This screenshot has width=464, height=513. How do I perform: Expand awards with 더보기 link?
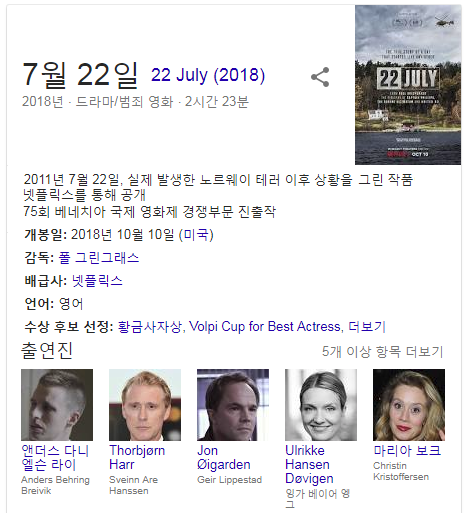[x=367, y=327]
